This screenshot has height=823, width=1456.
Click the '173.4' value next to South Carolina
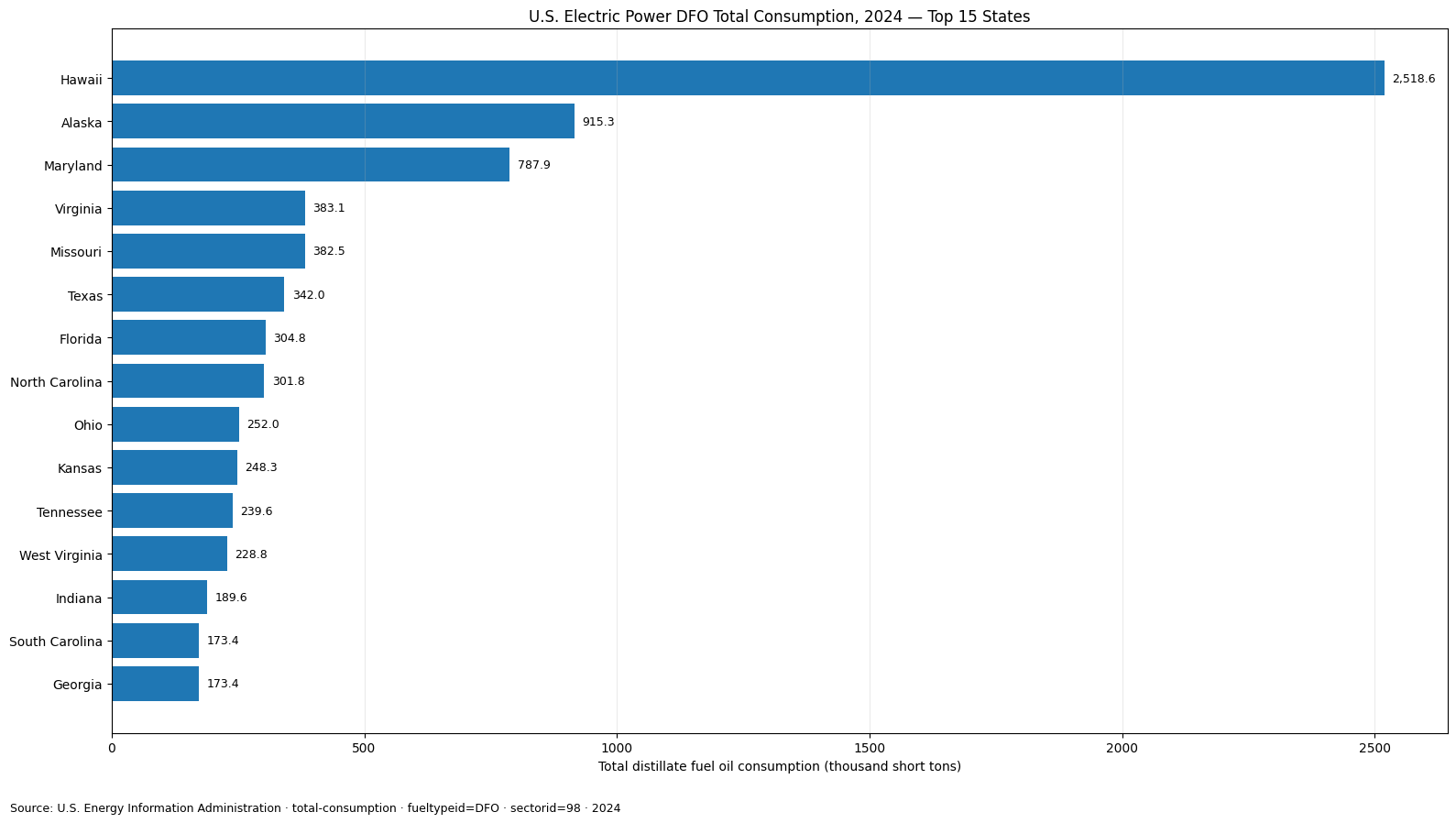coord(223,641)
